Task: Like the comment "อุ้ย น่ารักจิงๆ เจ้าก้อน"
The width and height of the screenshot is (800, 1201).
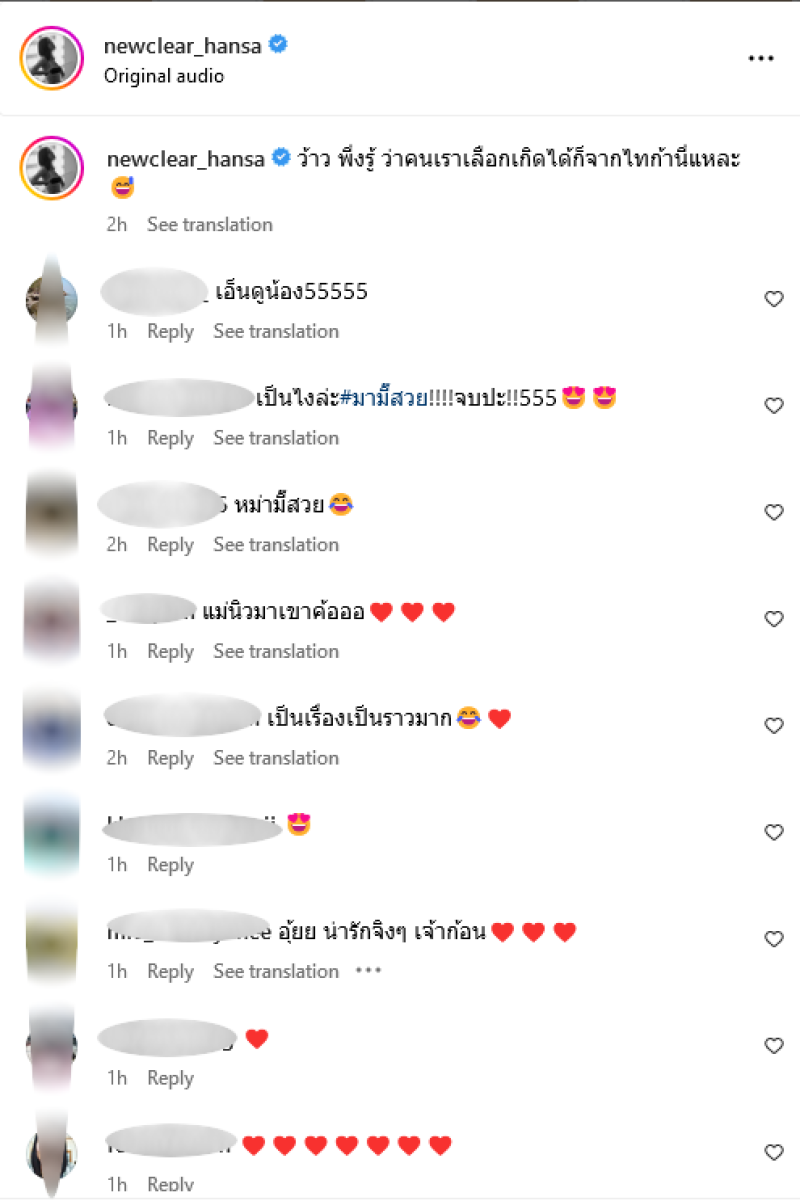Action: pos(774,939)
